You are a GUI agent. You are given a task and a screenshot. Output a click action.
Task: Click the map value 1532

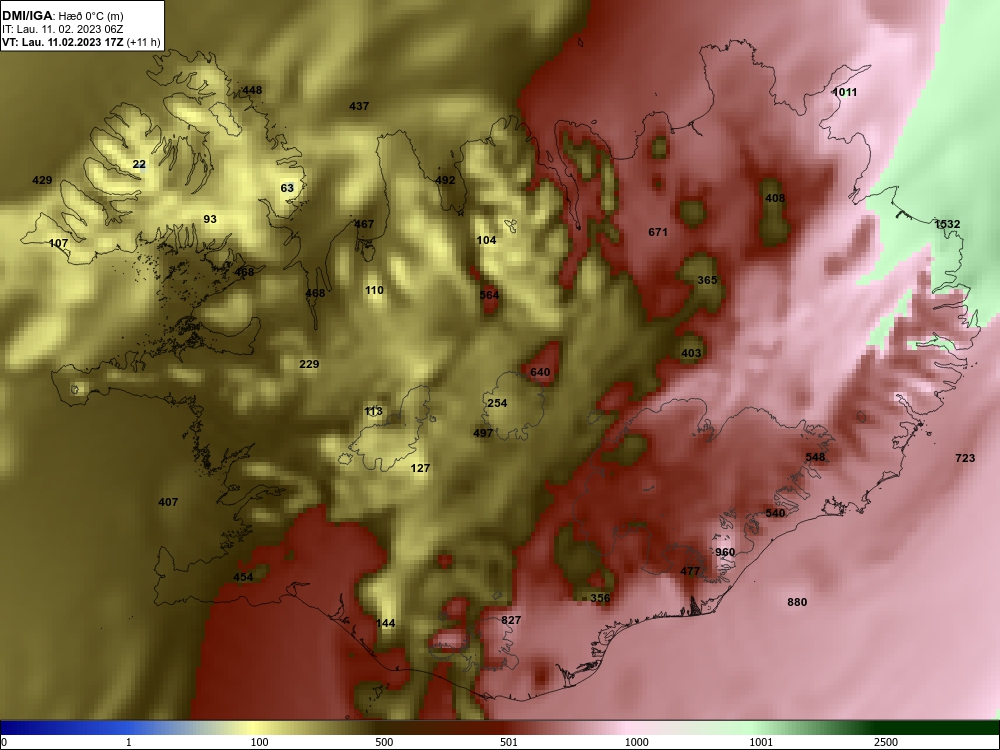947,224
